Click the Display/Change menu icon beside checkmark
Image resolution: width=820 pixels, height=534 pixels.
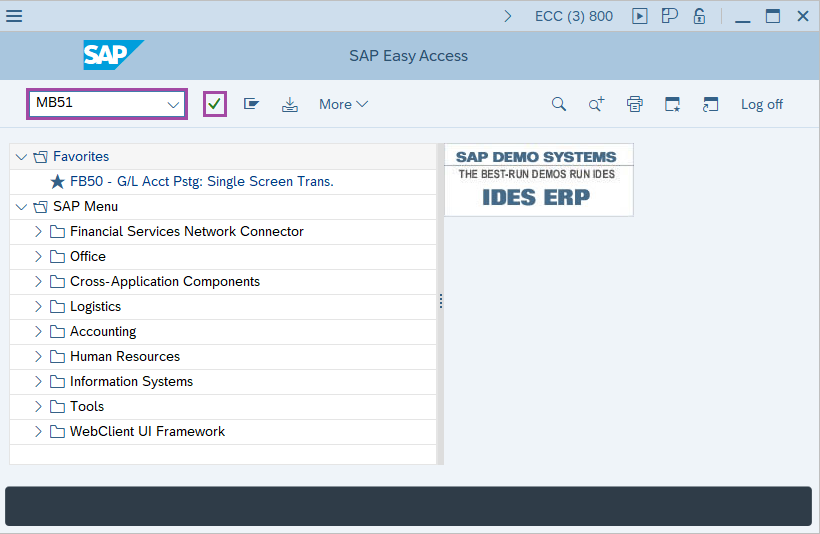[252, 104]
